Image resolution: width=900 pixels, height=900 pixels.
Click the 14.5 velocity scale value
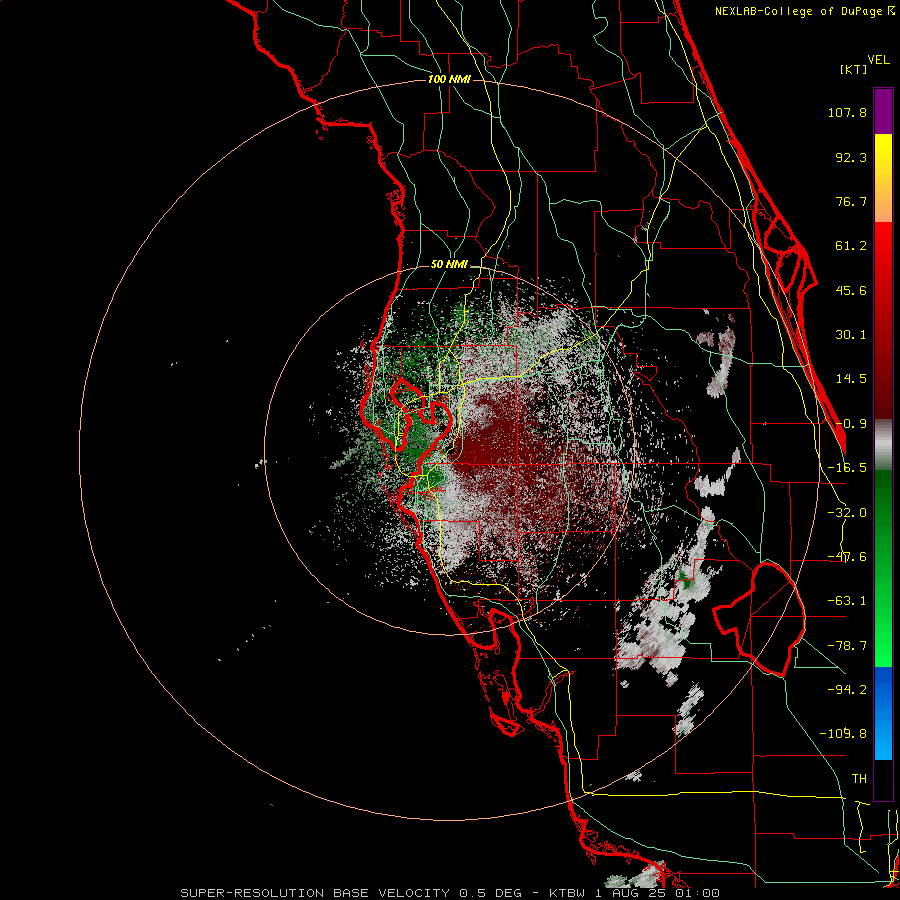pos(851,379)
